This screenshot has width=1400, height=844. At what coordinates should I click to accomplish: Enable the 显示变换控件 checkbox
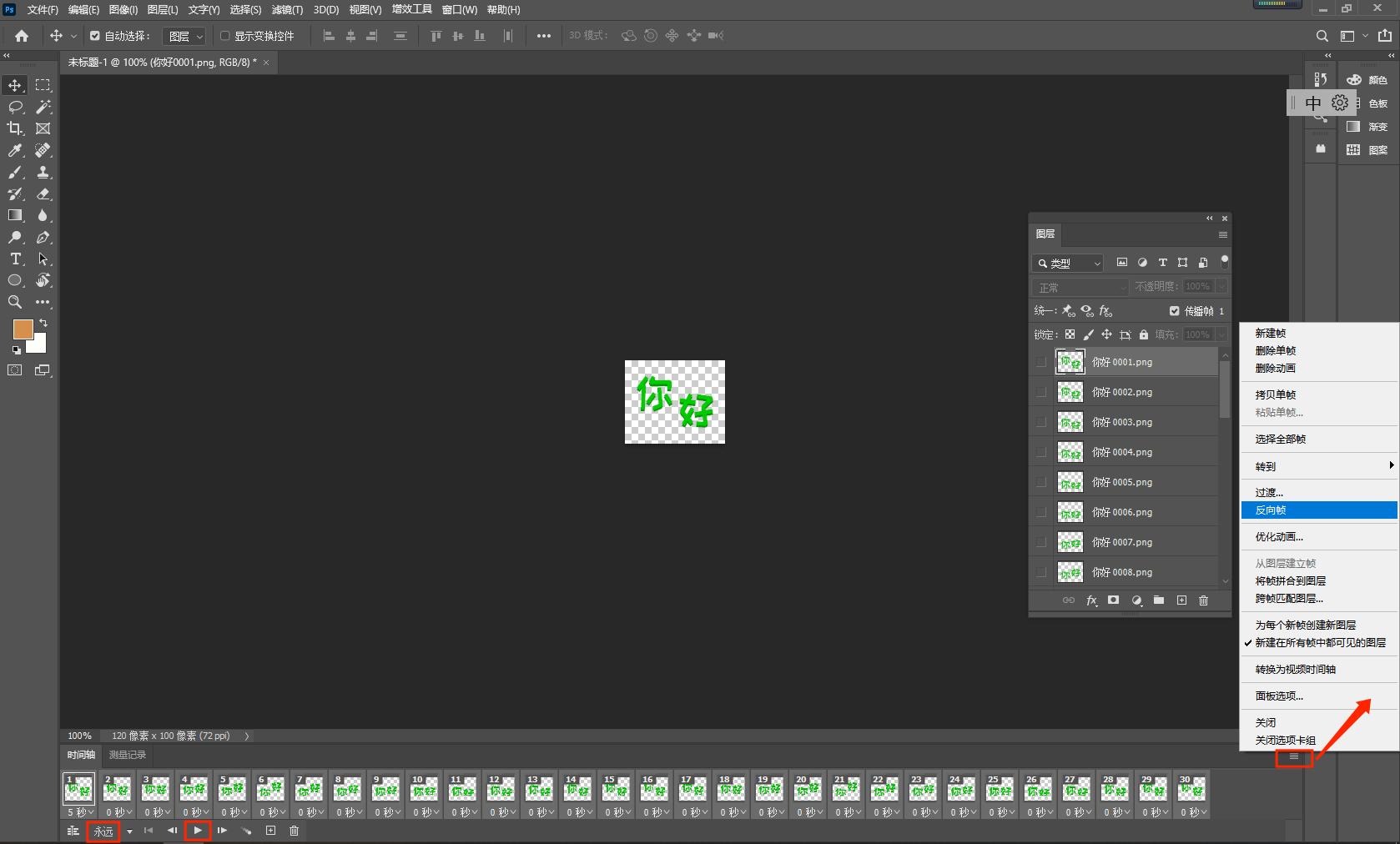(x=224, y=36)
